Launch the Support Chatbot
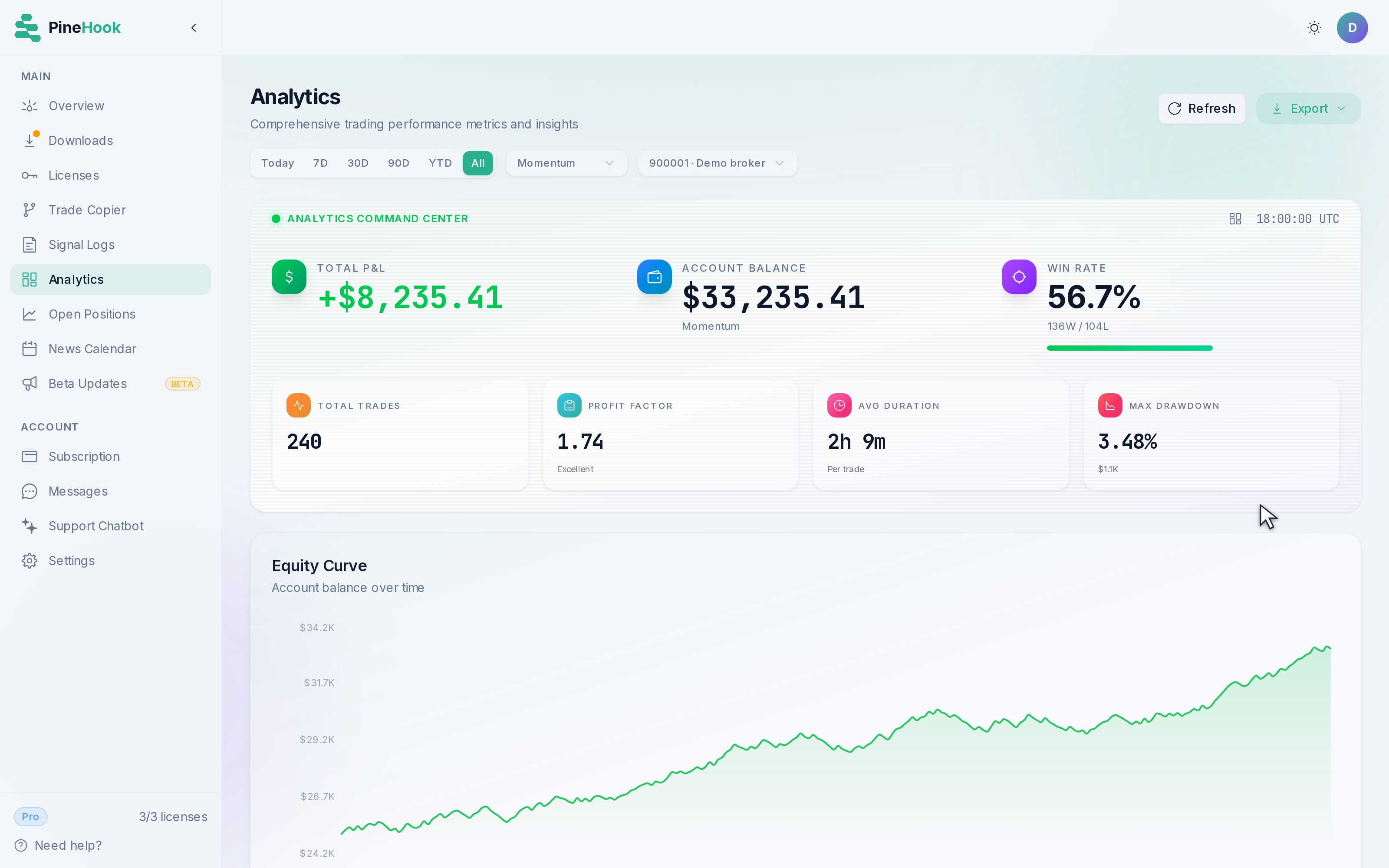The height and width of the screenshot is (868, 1389). click(110, 526)
